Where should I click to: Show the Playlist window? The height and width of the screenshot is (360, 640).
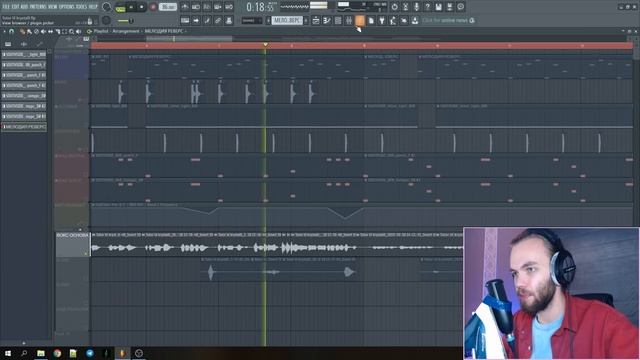pos(316,20)
